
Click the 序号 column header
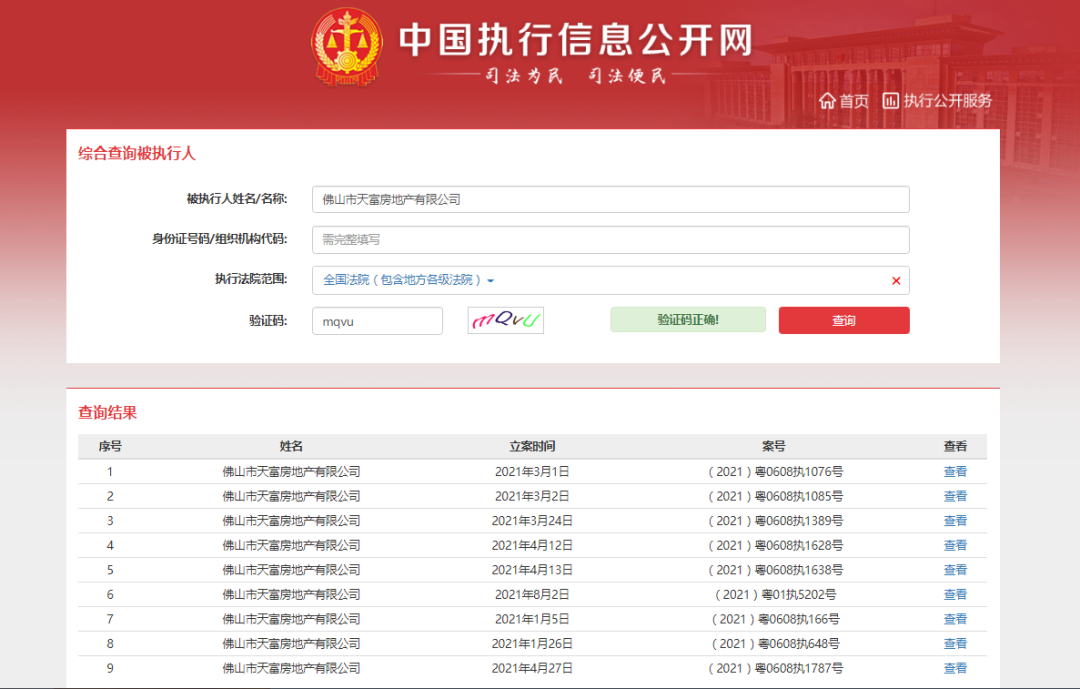click(x=110, y=446)
